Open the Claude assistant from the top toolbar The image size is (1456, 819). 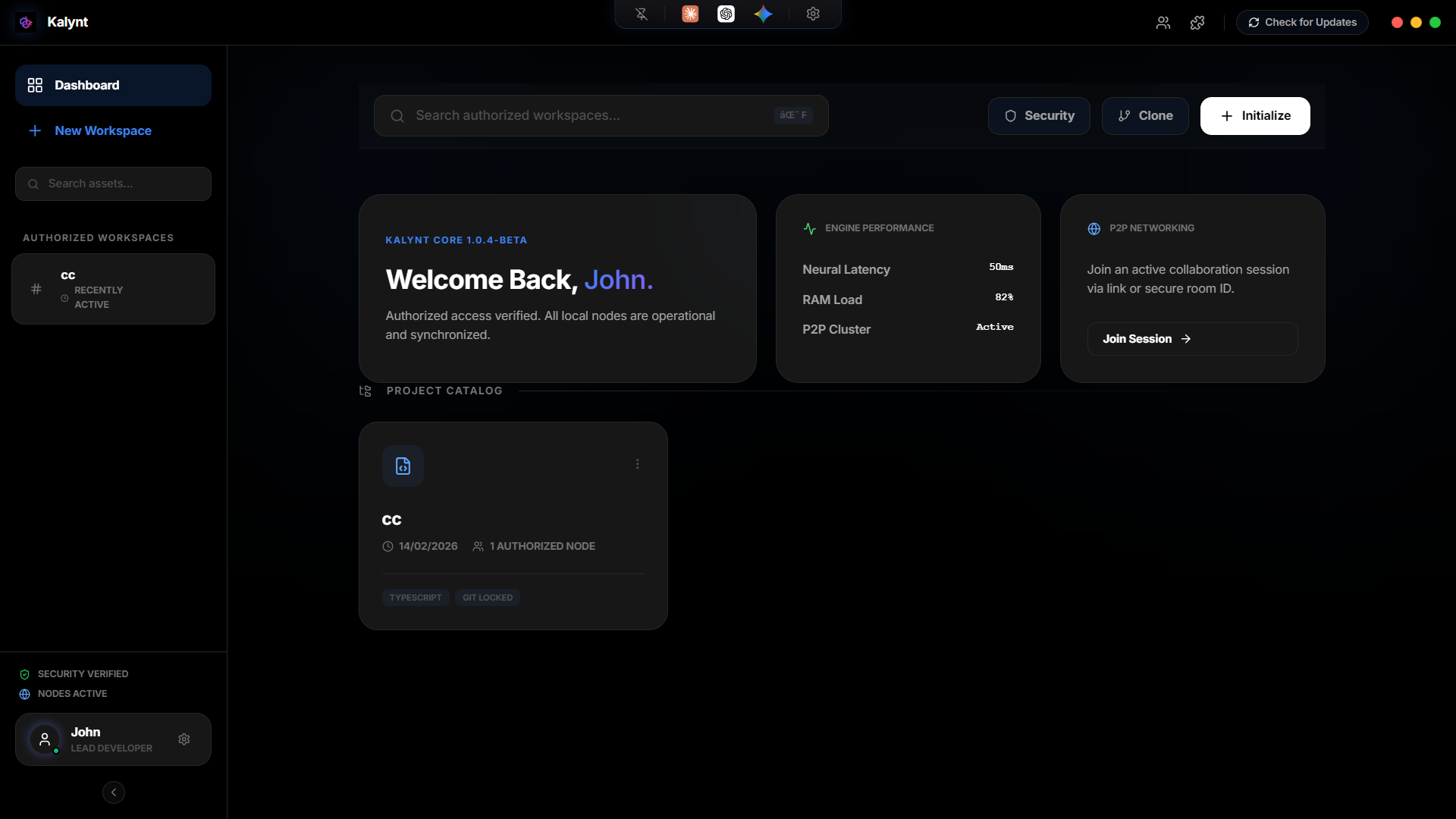(x=690, y=14)
